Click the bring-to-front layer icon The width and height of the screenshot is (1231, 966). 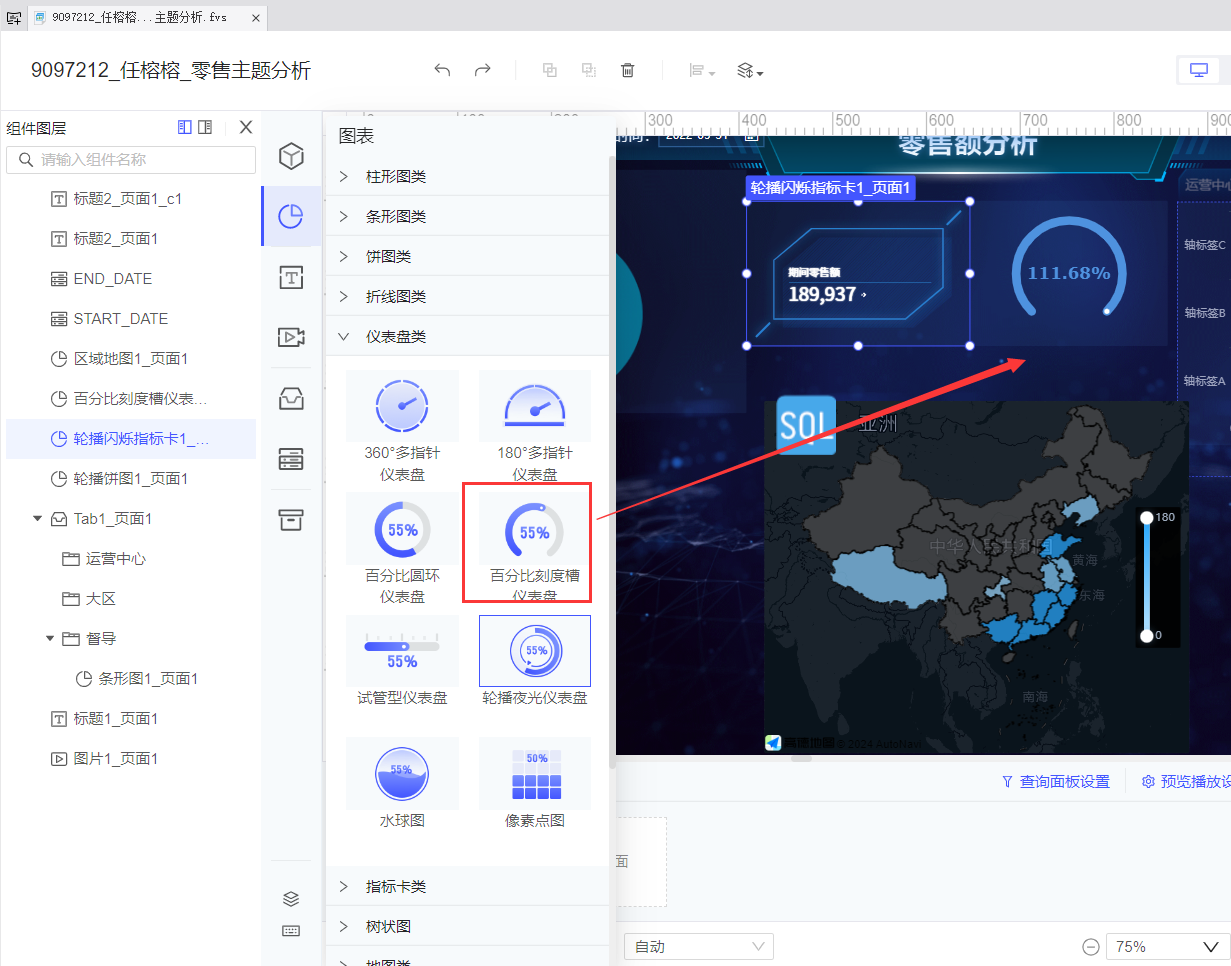coord(549,70)
